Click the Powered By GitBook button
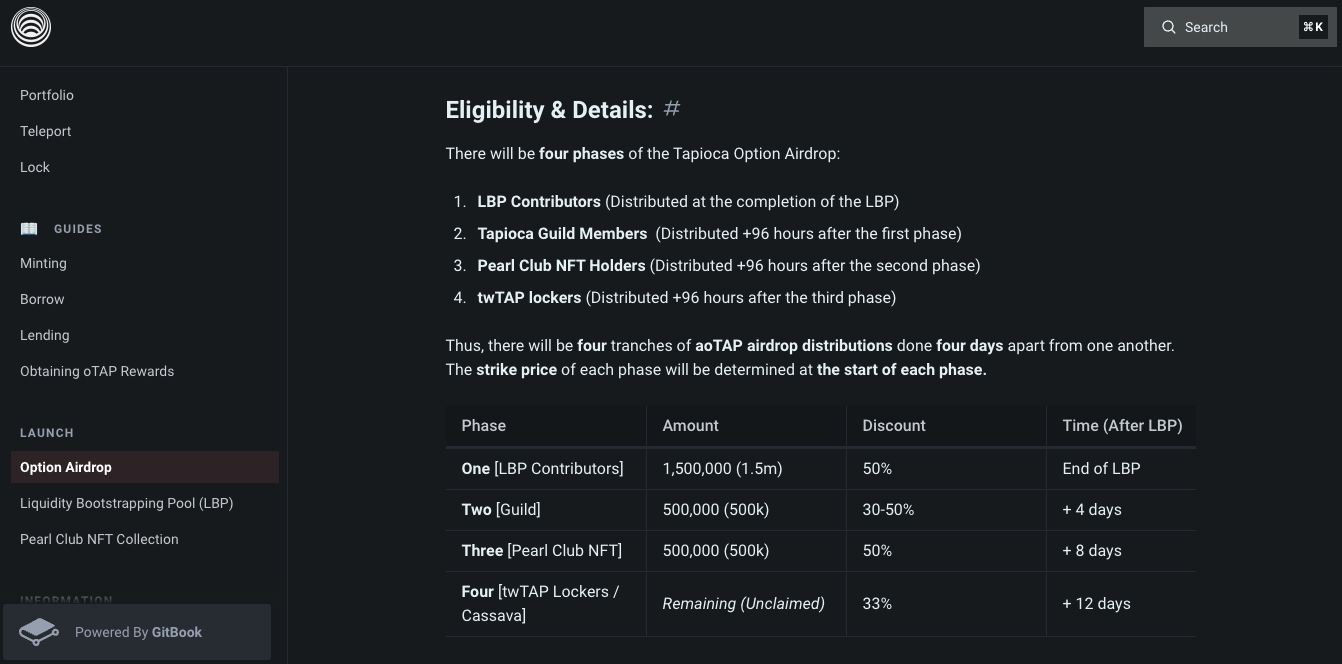This screenshot has height=664, width=1342. click(137, 632)
